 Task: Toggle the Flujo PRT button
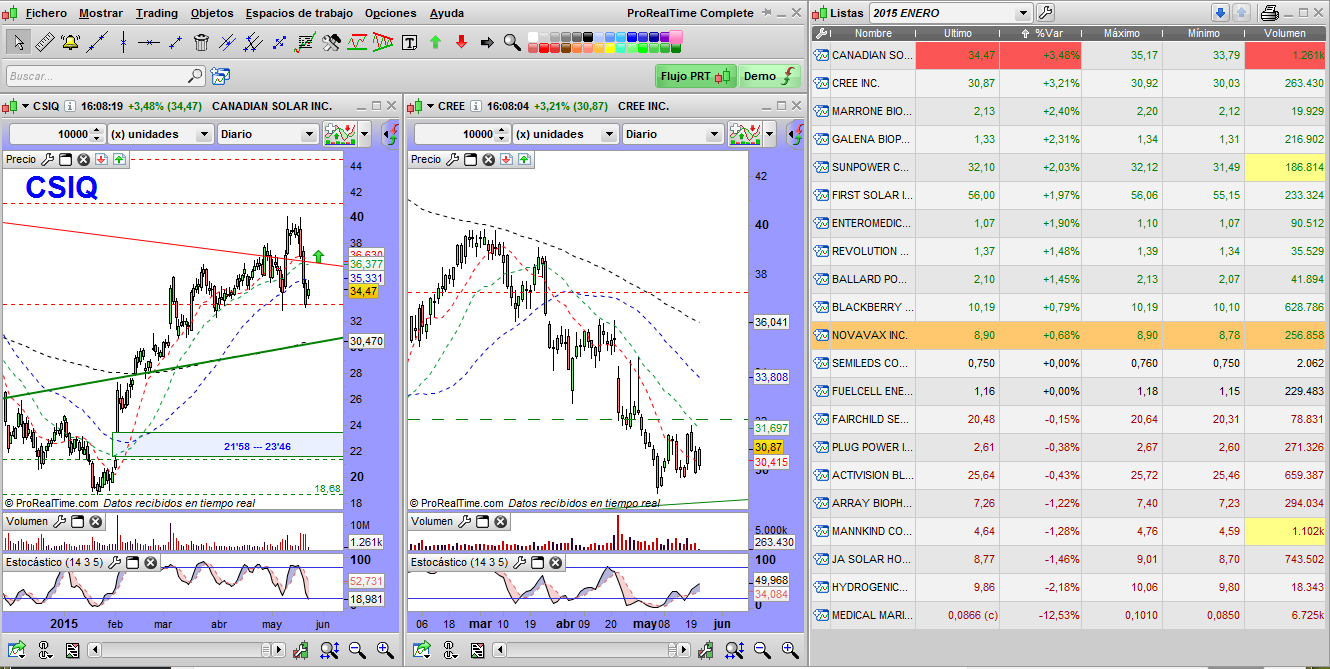697,76
